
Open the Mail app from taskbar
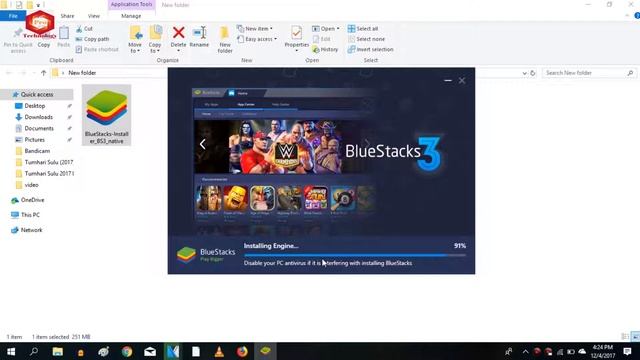pyautogui.click(x=150, y=351)
